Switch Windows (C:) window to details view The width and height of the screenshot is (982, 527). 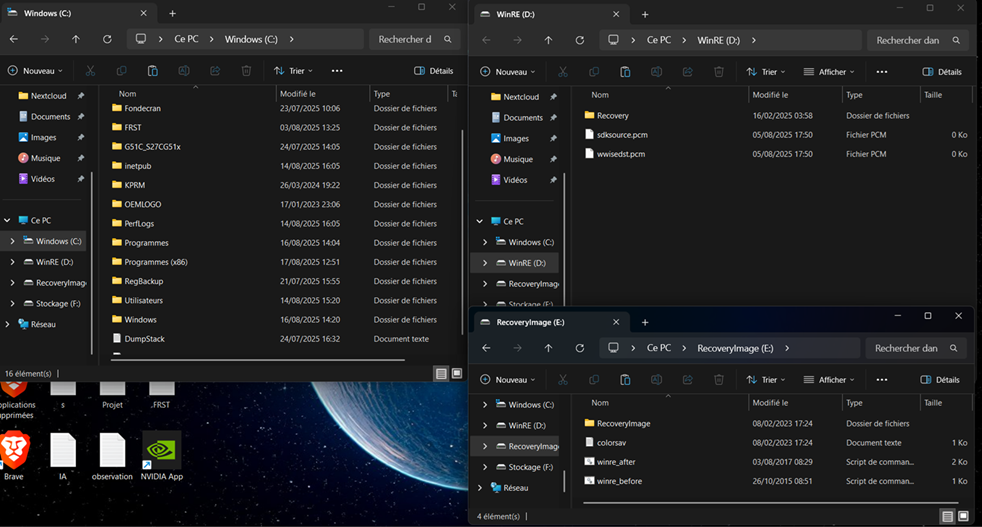point(441,373)
